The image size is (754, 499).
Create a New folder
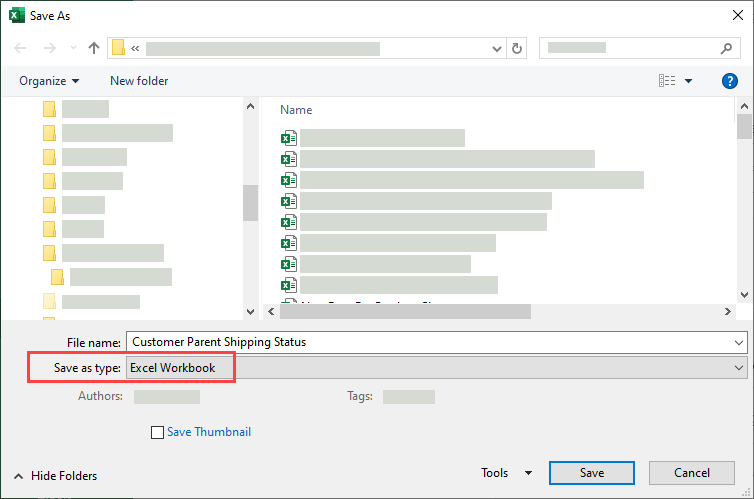pyautogui.click(x=139, y=81)
